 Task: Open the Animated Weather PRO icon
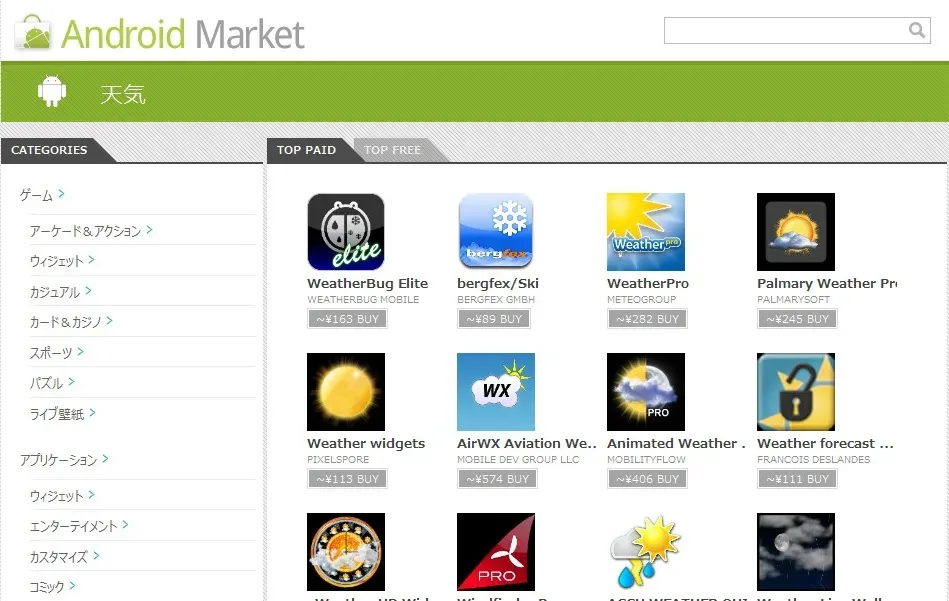click(646, 392)
